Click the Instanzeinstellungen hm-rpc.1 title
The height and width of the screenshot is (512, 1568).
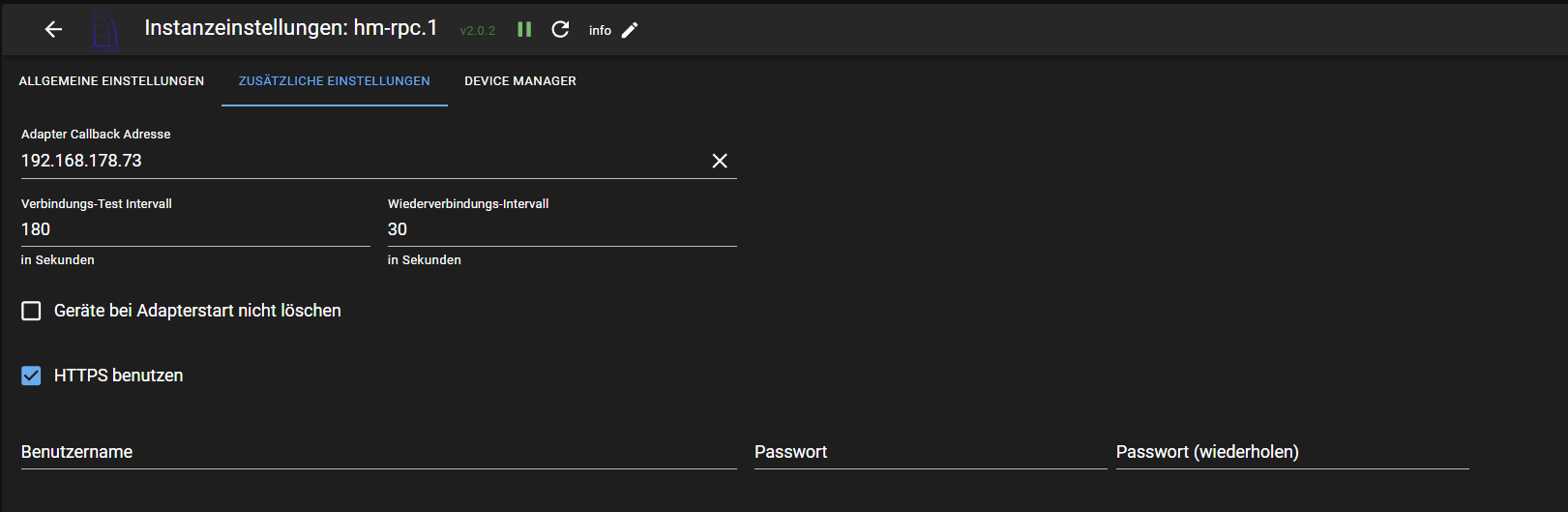[290, 29]
